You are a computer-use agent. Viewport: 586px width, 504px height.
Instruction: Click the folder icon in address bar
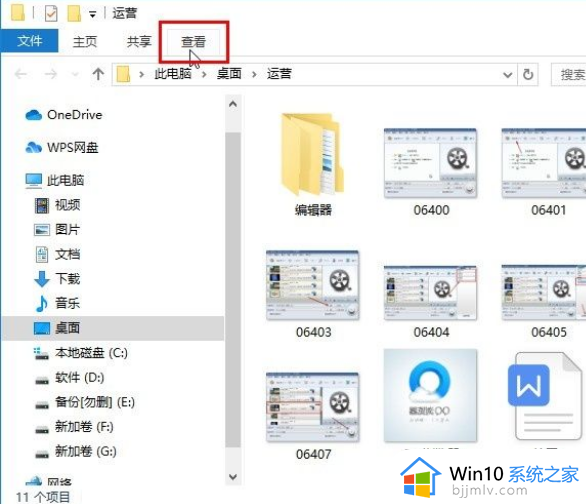pyautogui.click(x=123, y=74)
